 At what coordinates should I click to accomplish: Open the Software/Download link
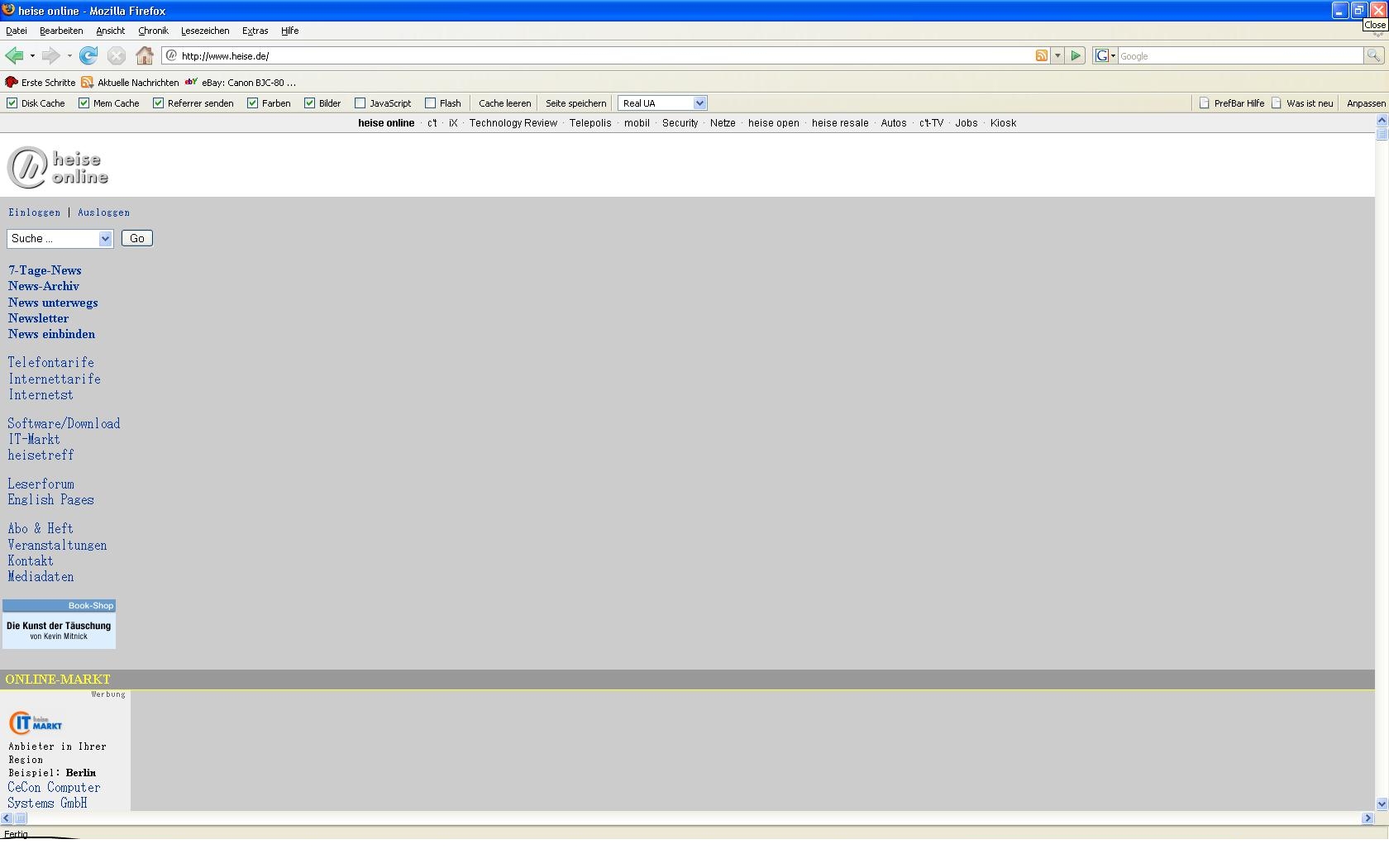coord(64,423)
